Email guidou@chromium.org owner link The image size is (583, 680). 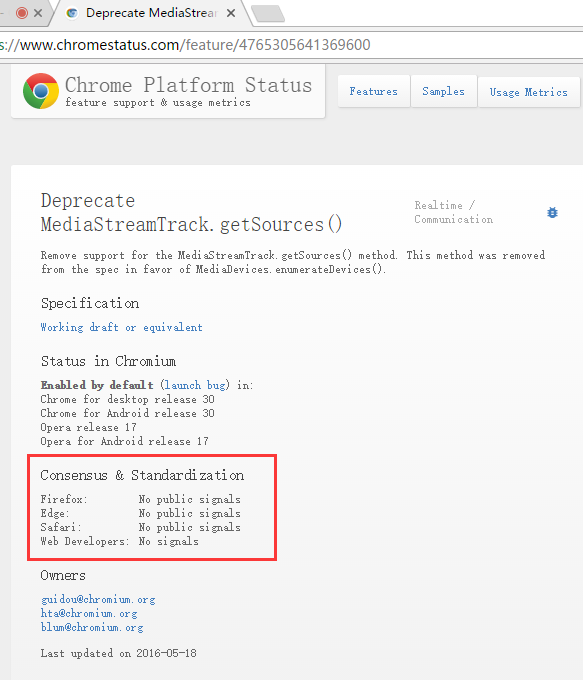(x=98, y=599)
